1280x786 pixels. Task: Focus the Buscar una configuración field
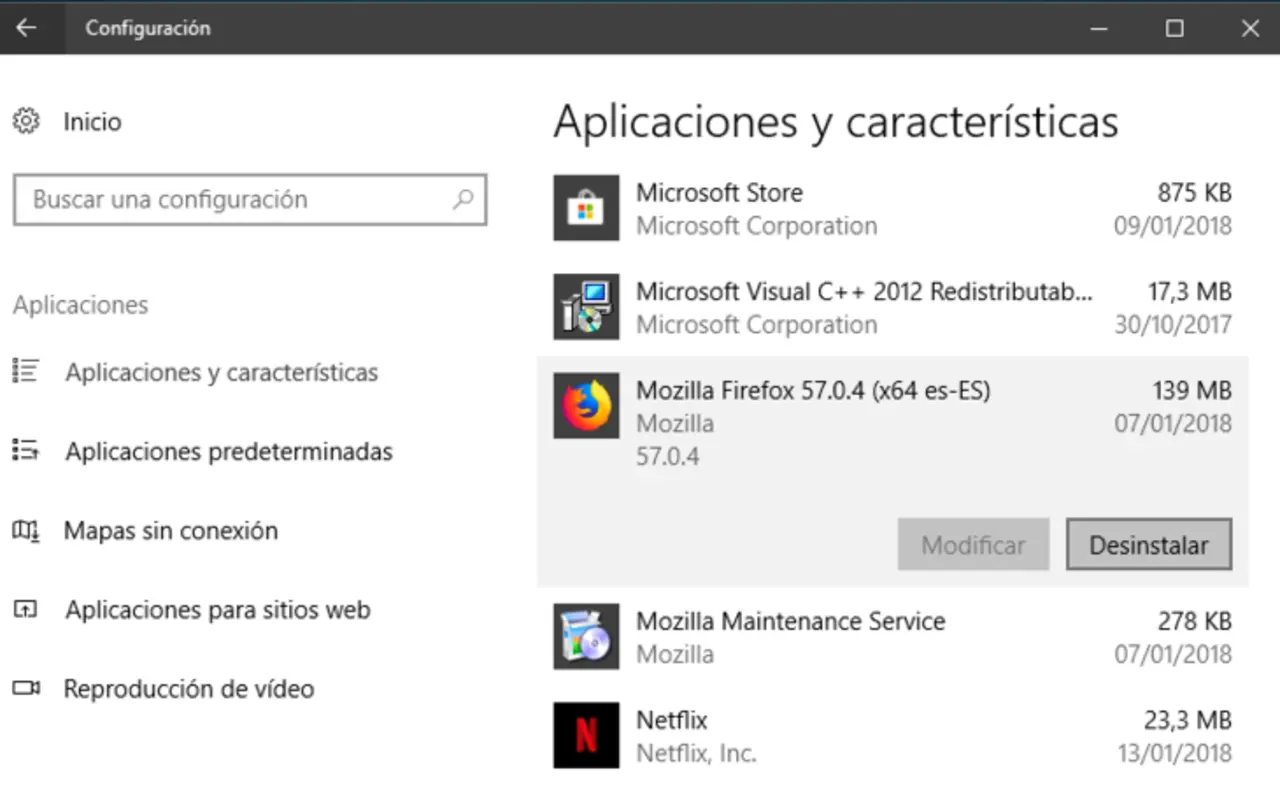tap(250, 200)
